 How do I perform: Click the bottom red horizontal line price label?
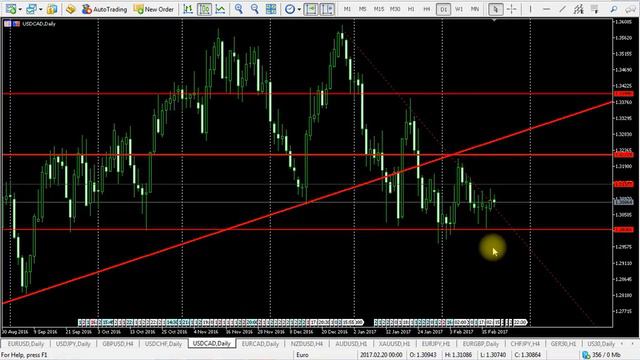pos(624,229)
